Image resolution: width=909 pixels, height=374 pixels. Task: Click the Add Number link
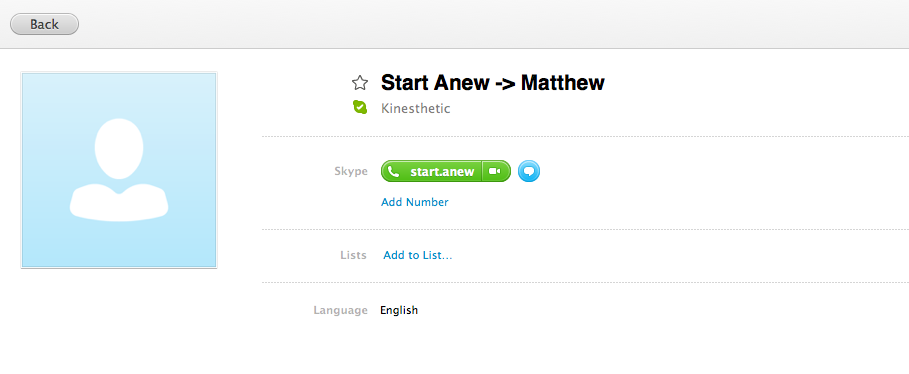point(414,202)
